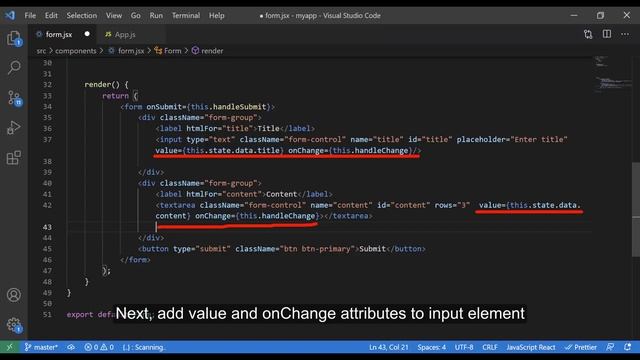
Task: Open the Go menu
Action: 136,16
